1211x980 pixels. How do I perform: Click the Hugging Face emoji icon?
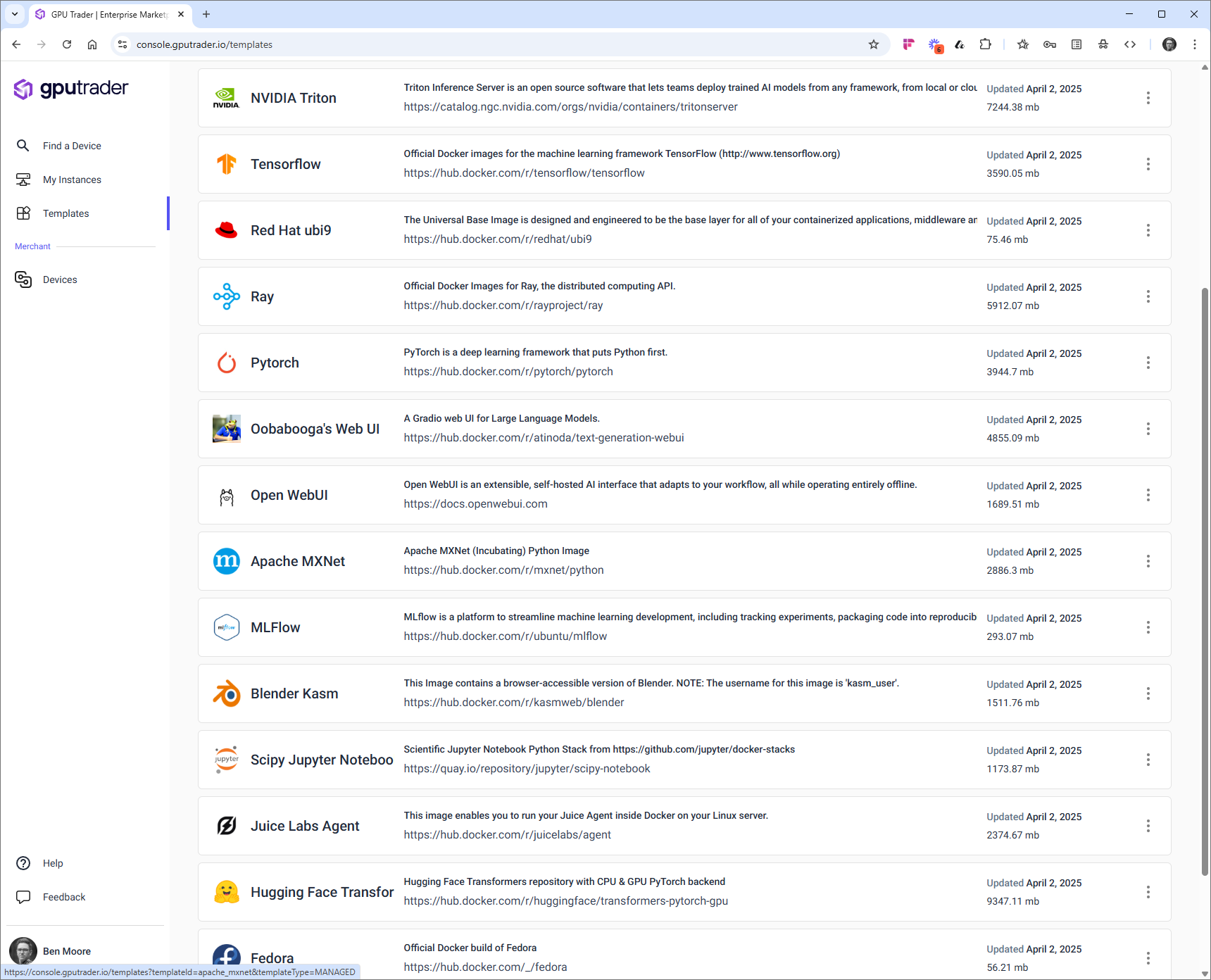pos(226,892)
